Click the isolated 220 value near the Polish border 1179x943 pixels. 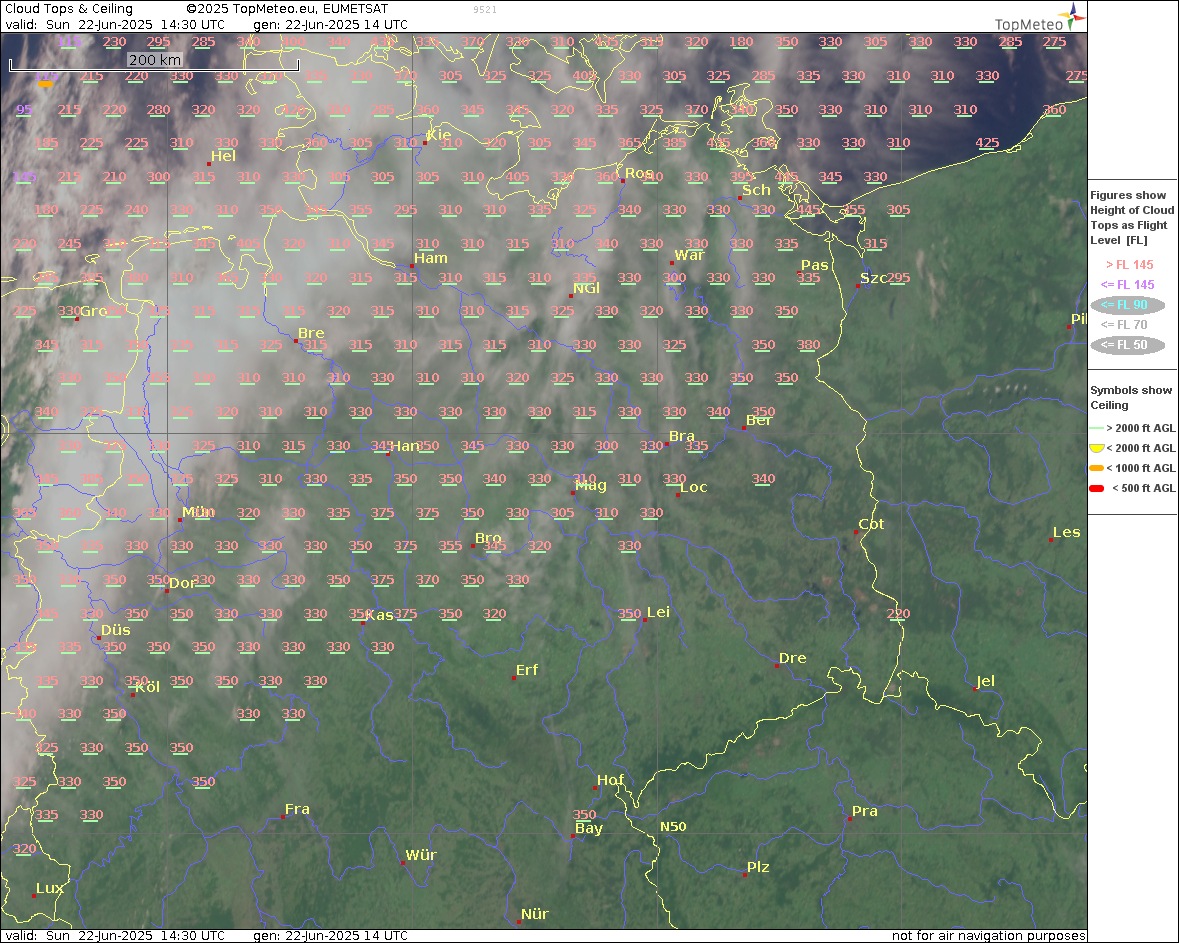(x=898, y=613)
